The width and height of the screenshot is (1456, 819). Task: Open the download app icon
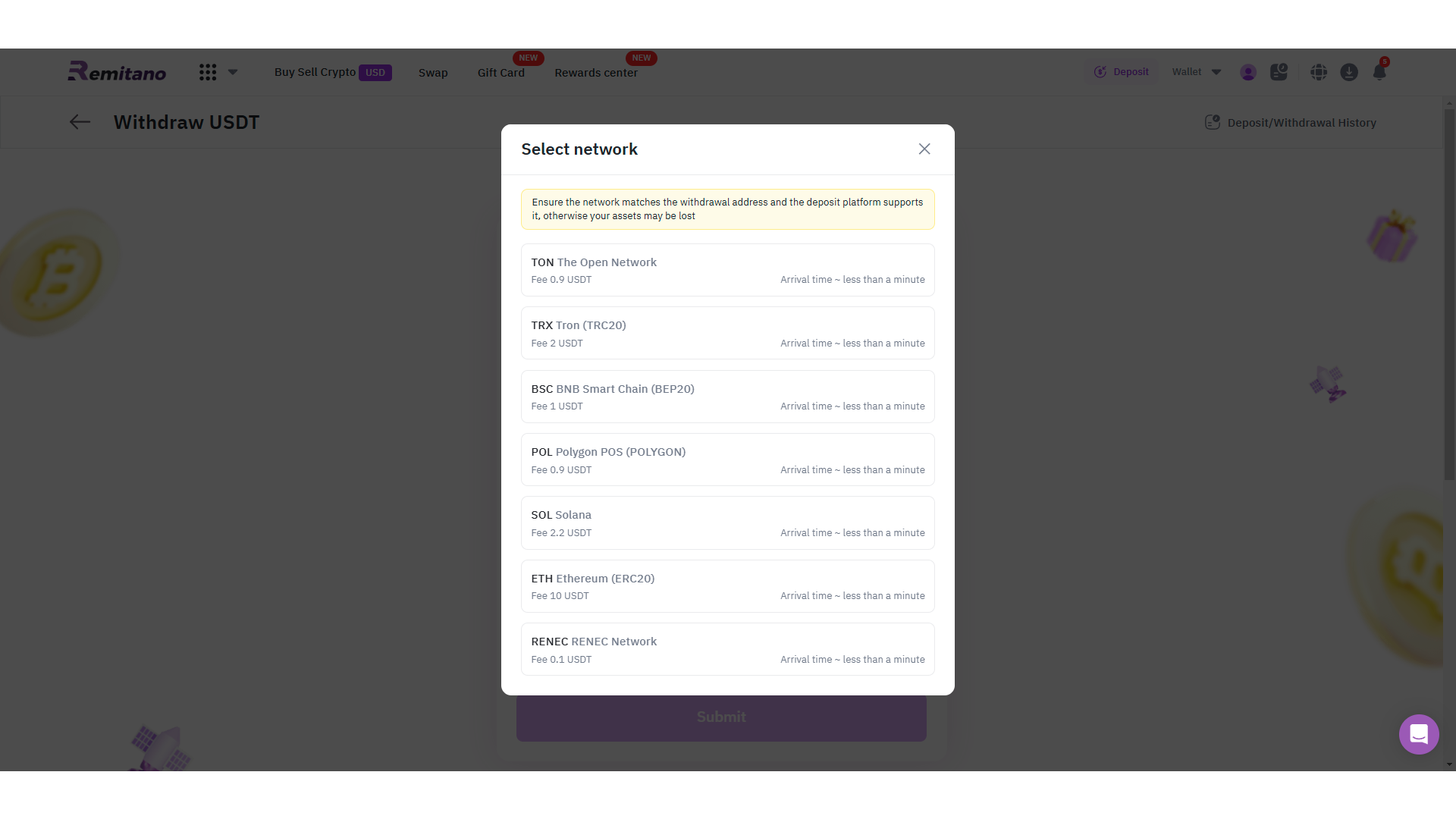(x=1349, y=72)
